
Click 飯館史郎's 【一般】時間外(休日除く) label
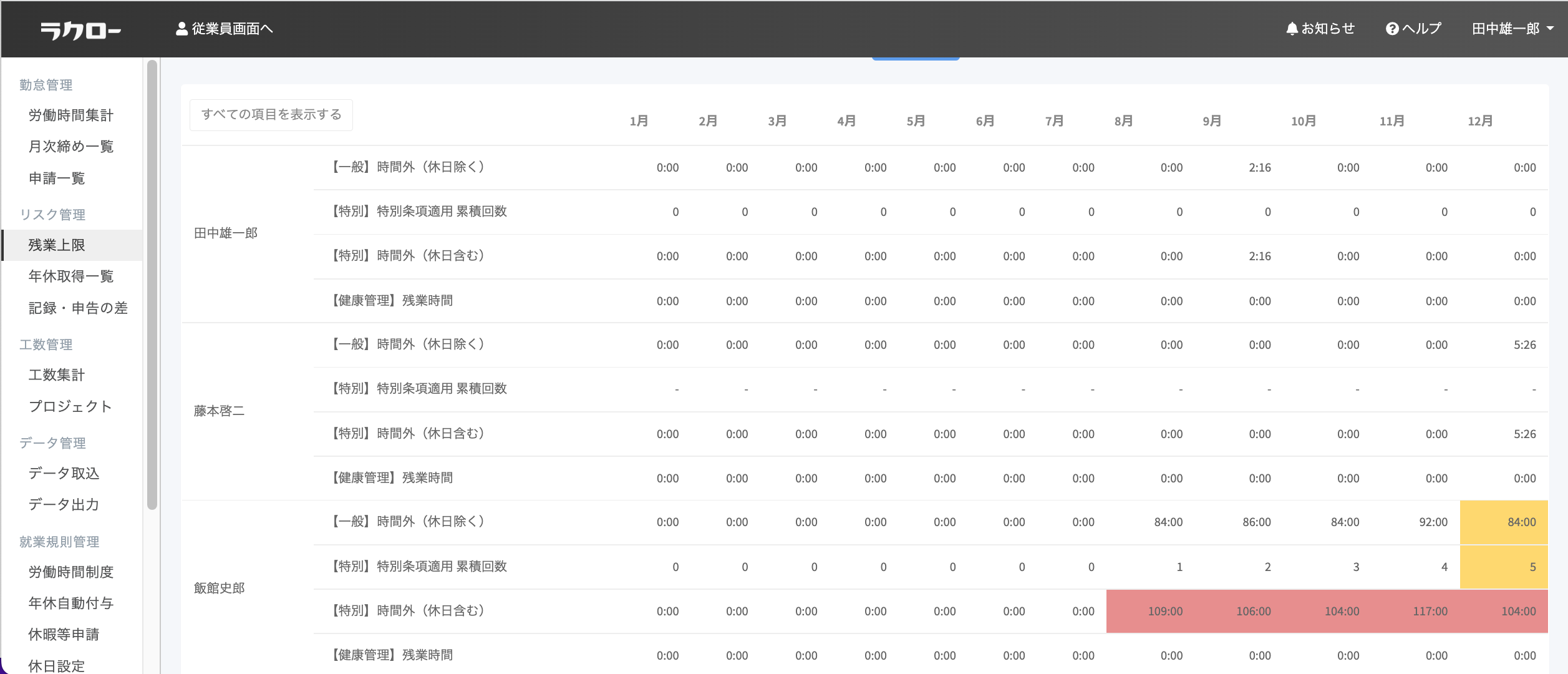(408, 522)
